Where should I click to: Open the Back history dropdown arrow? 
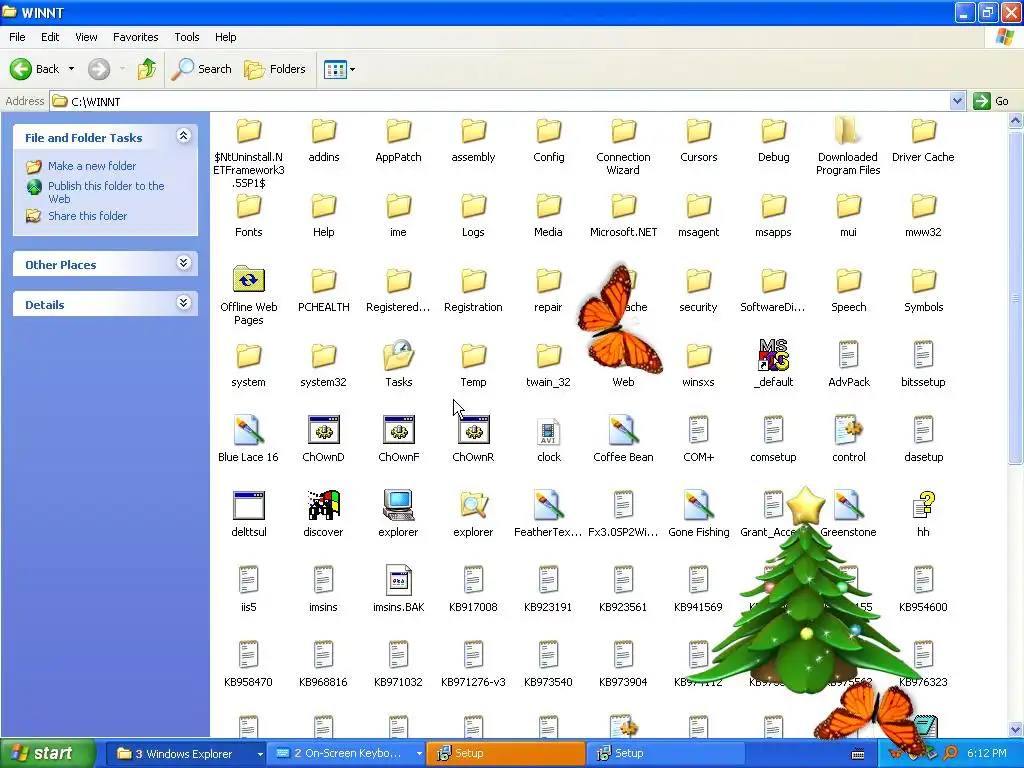[x=71, y=69]
